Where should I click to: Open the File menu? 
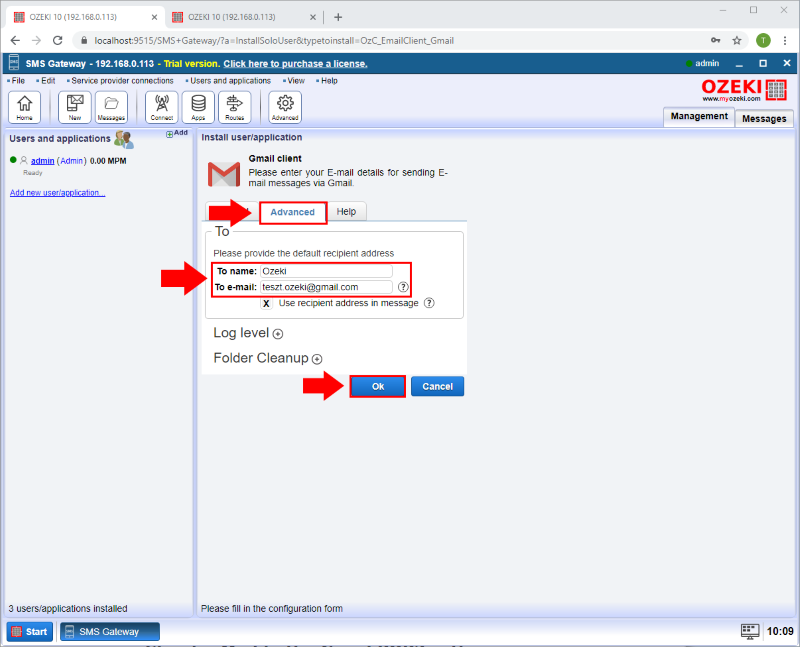click(x=16, y=81)
